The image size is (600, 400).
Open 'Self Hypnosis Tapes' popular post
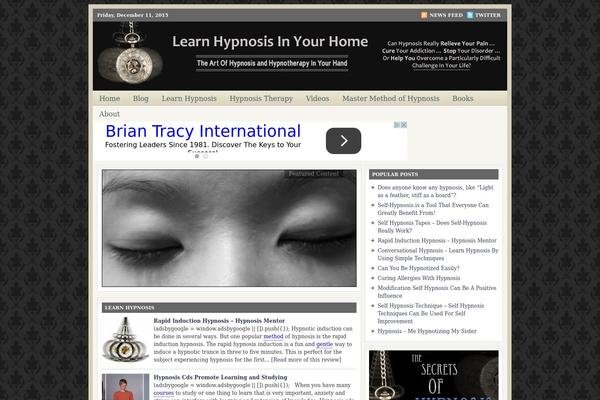[432, 227]
